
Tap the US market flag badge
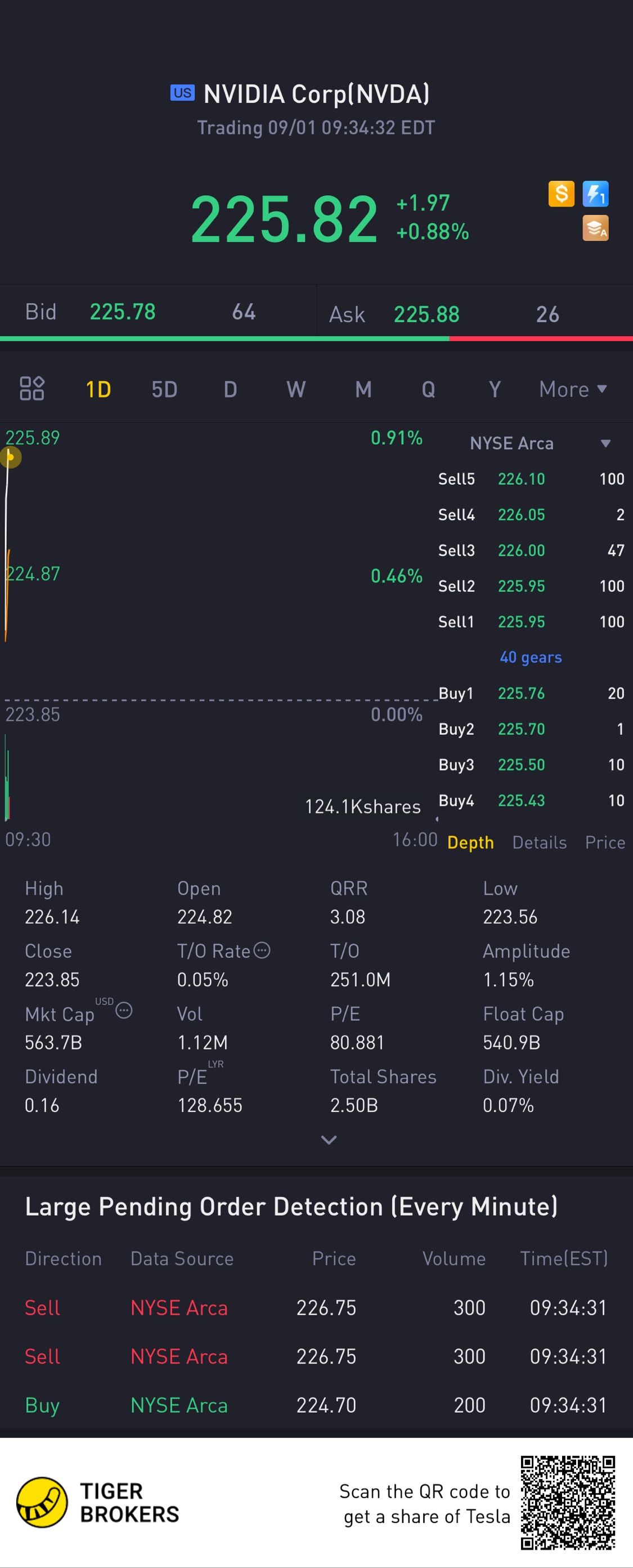pos(182,93)
